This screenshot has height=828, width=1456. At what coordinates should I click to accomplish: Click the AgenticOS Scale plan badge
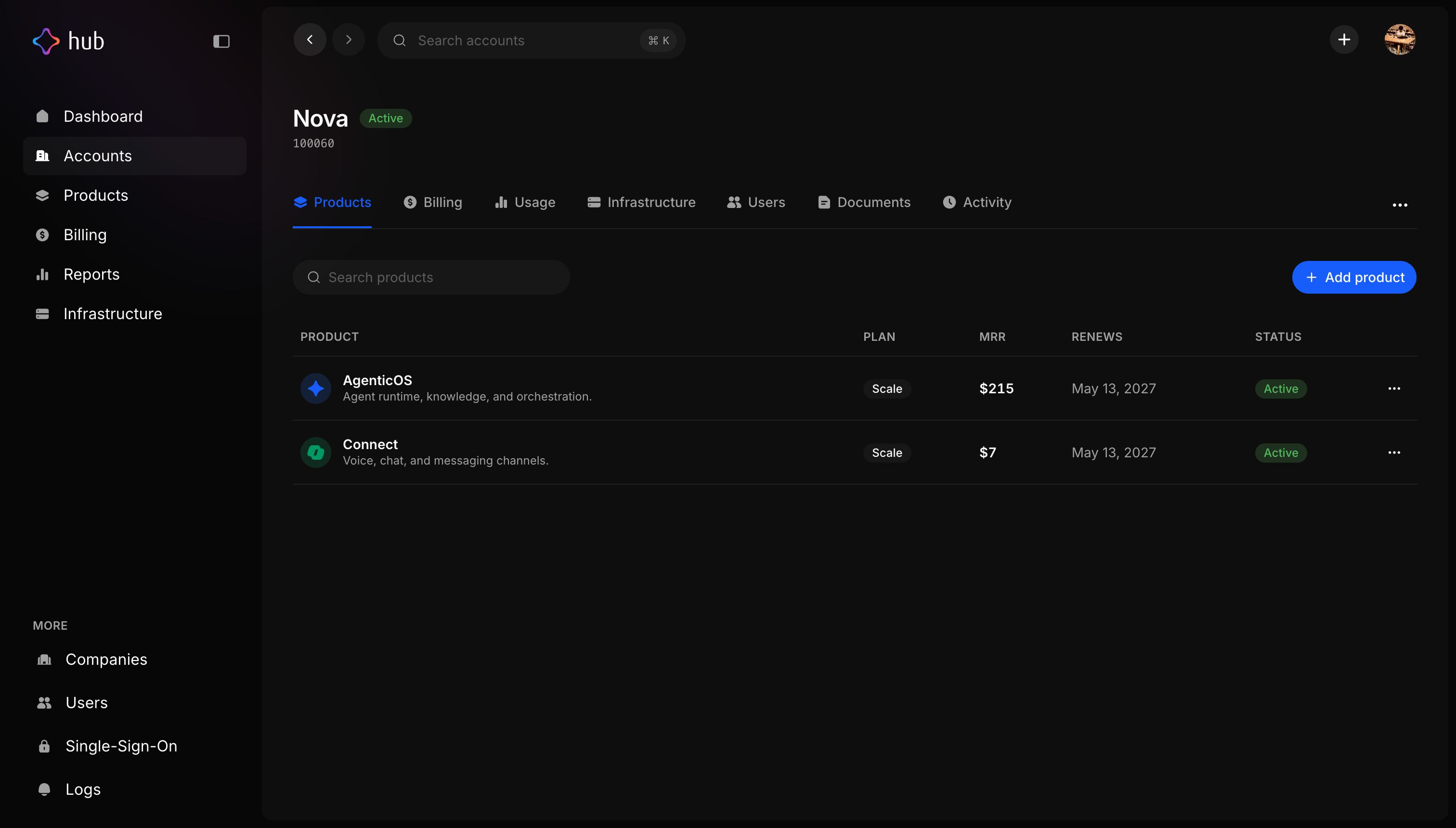coord(887,389)
